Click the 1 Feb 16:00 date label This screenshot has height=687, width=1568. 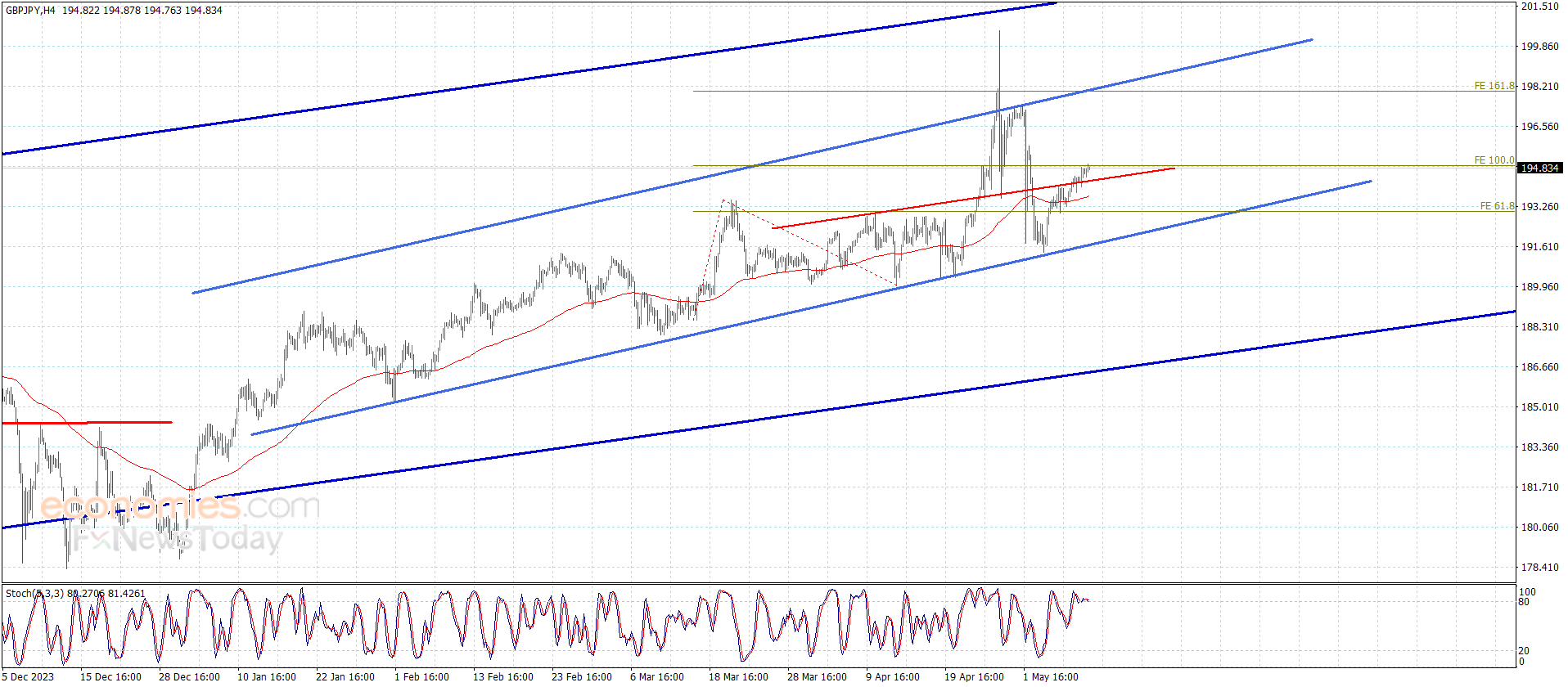pyautogui.click(x=421, y=677)
